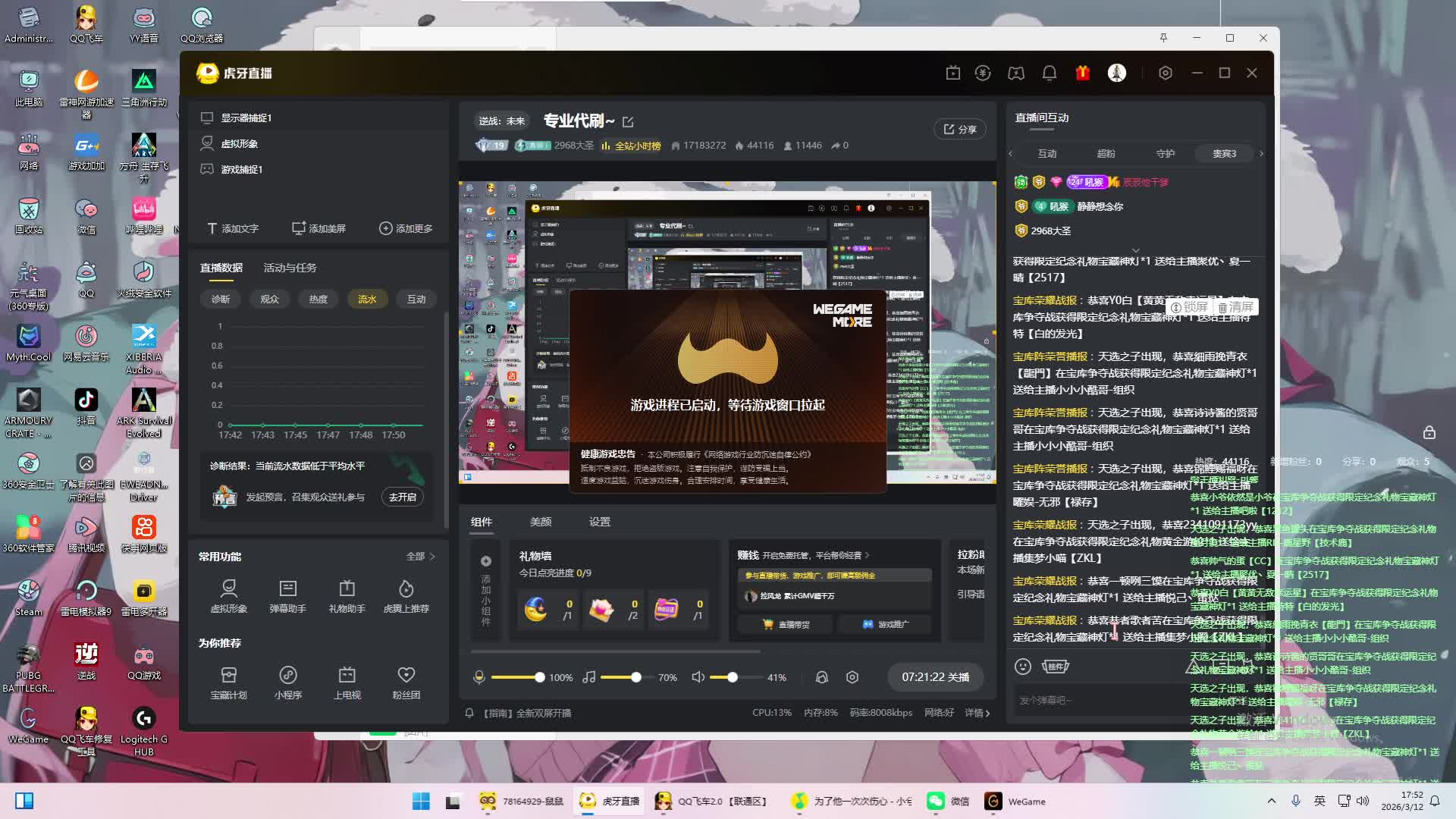1456x819 pixels.
Task: Click the red gift box icon
Action: [x=1082, y=73]
